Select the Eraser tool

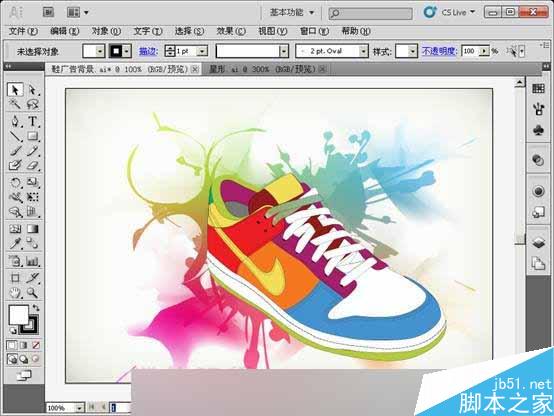click(33, 165)
